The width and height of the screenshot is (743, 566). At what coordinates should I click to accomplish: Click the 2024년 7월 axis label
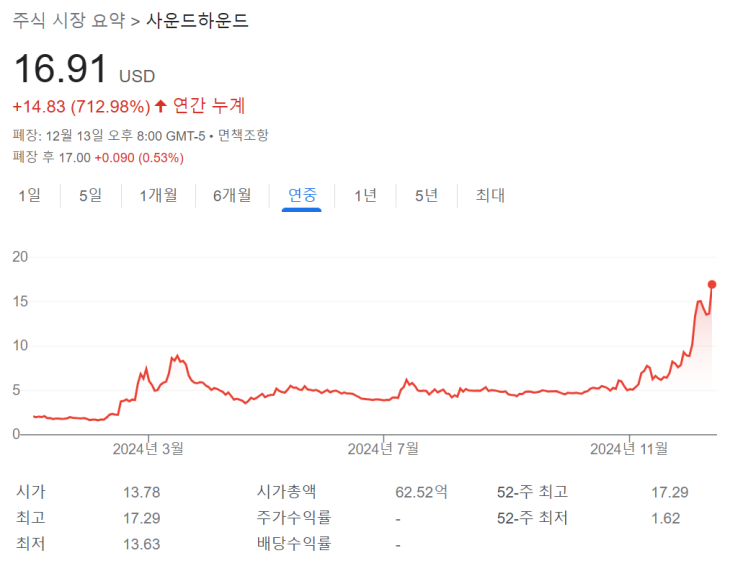[x=383, y=448]
